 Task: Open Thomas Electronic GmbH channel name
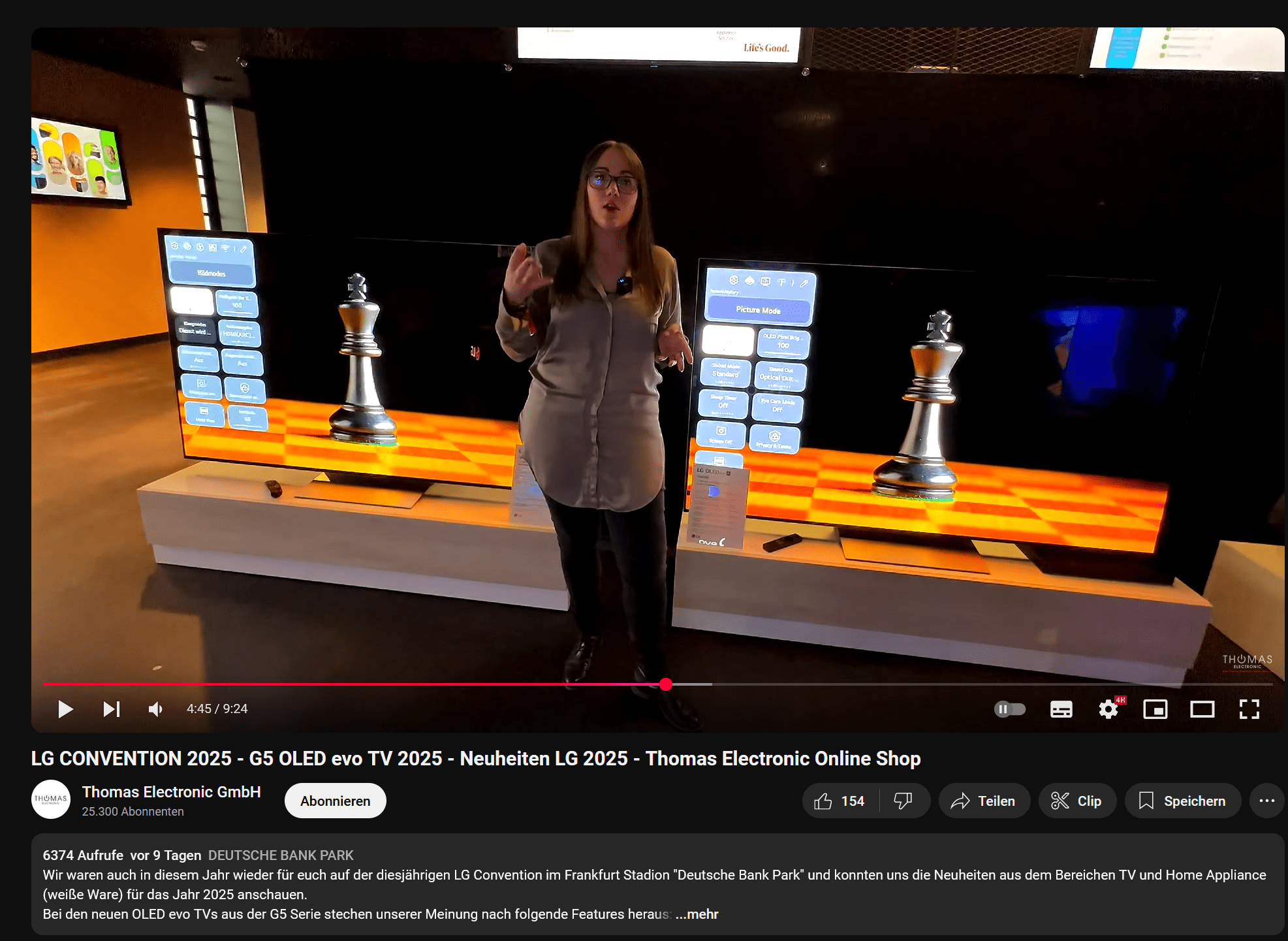pyautogui.click(x=171, y=791)
